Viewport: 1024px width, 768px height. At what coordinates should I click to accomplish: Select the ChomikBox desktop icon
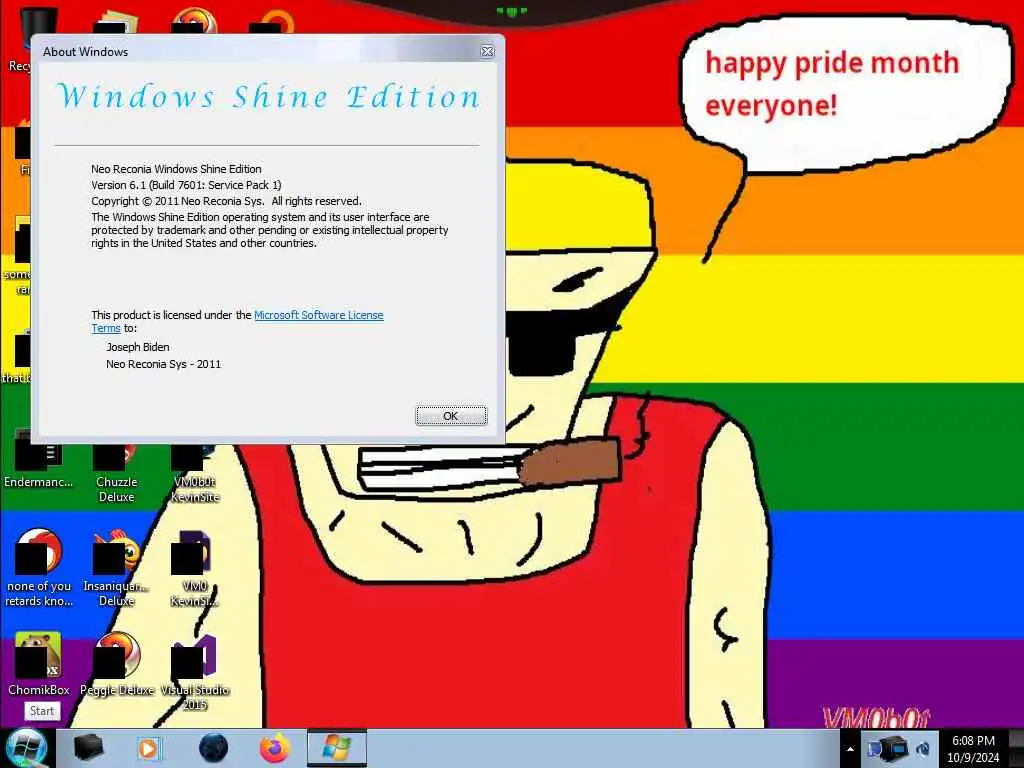[38, 663]
